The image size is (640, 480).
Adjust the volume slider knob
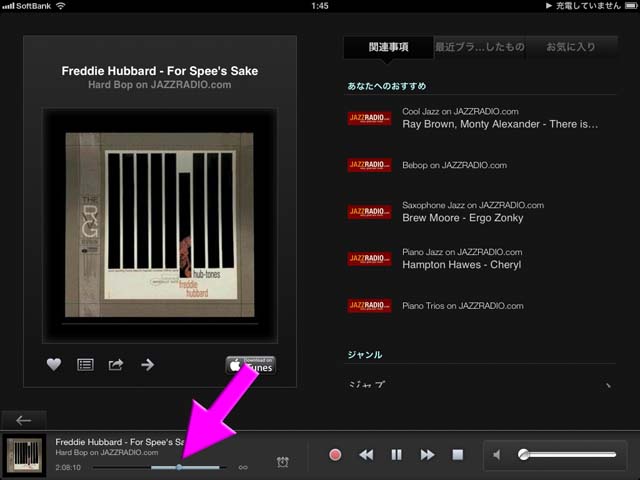pyautogui.click(x=523, y=454)
